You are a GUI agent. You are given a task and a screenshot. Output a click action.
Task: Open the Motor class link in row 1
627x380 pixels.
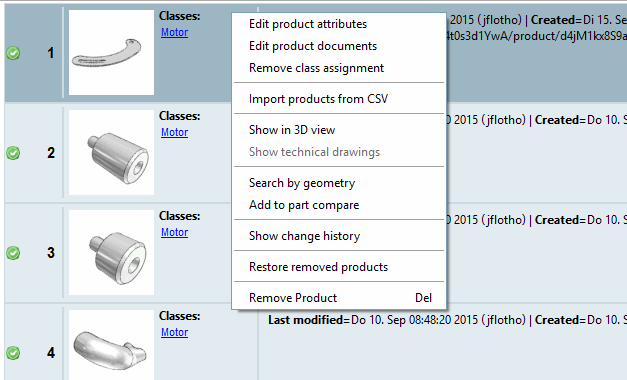174,32
